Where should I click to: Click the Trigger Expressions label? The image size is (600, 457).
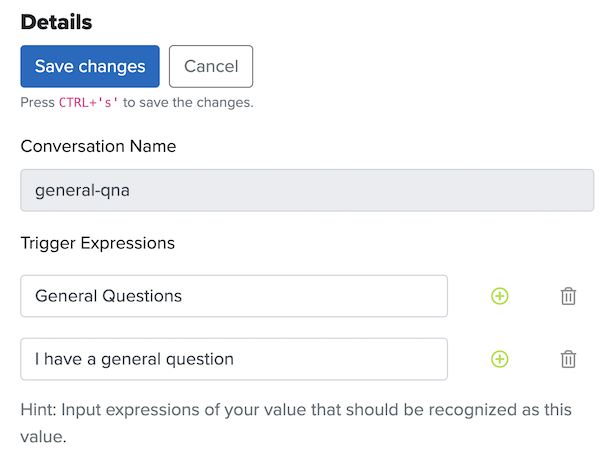pos(97,243)
